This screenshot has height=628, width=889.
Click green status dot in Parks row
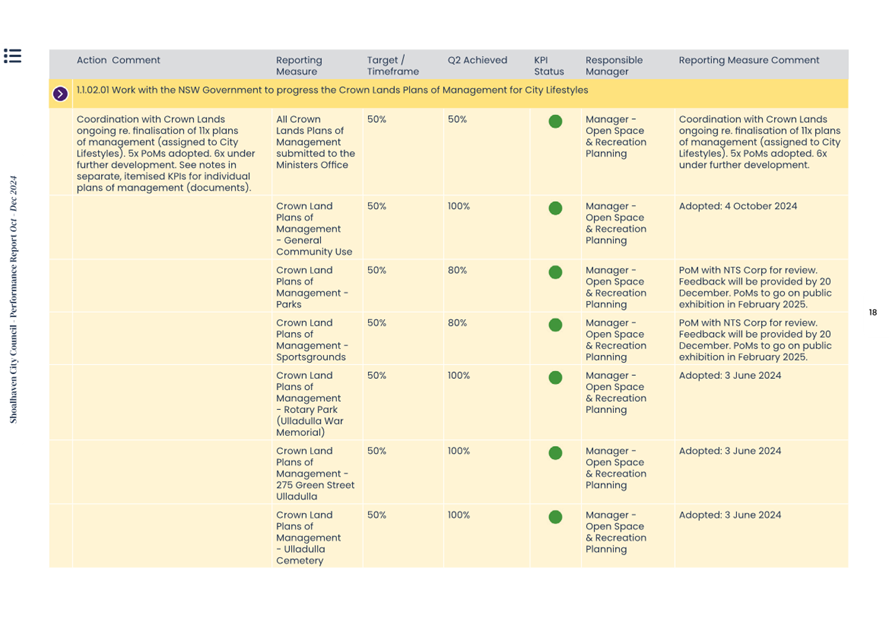(x=555, y=272)
